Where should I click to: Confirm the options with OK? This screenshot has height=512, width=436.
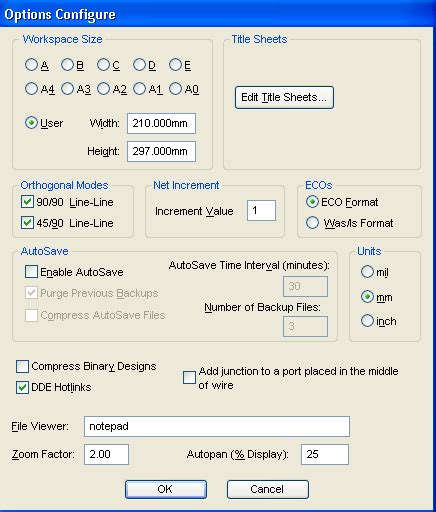pos(166,489)
